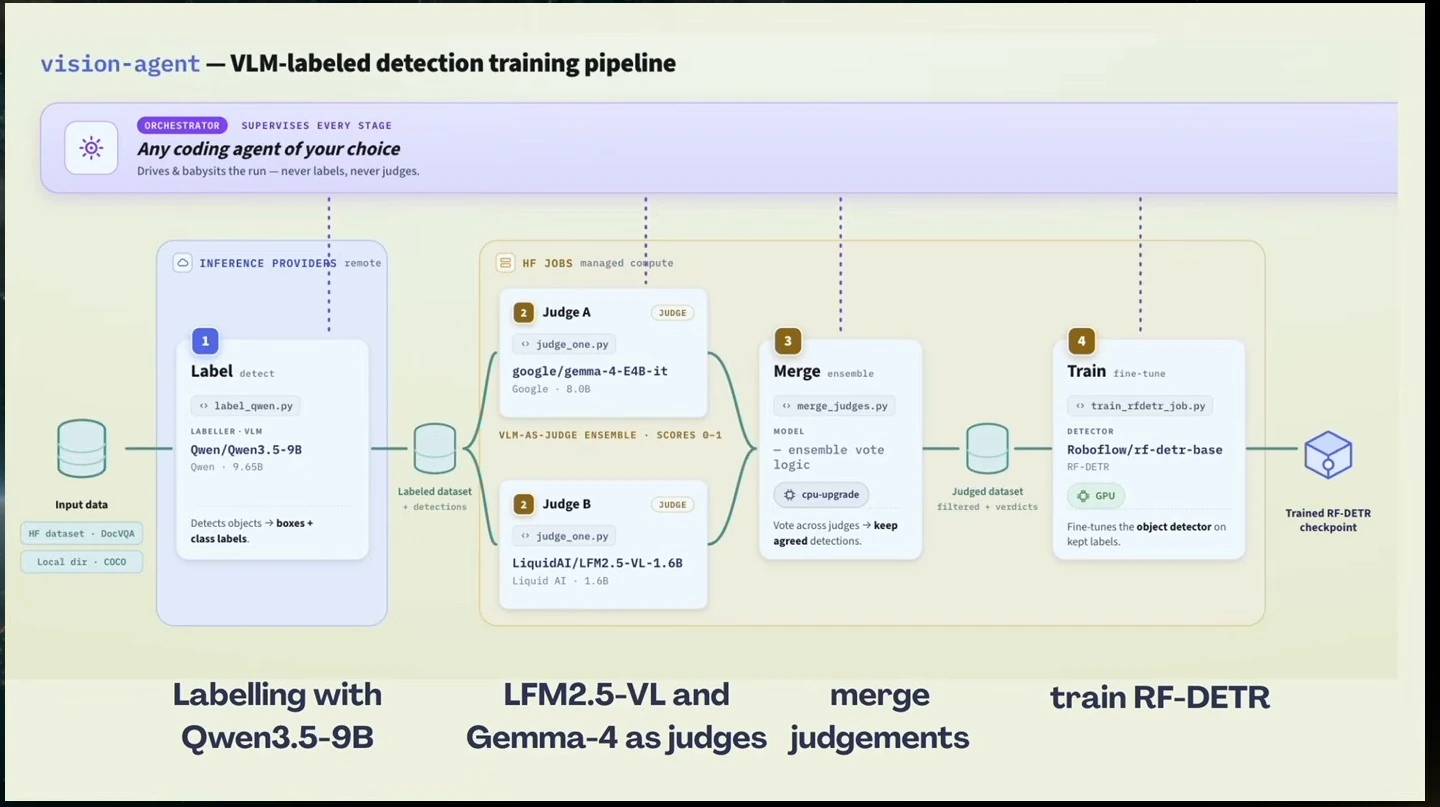Click the "train RF-DETR" caption

point(1160,697)
